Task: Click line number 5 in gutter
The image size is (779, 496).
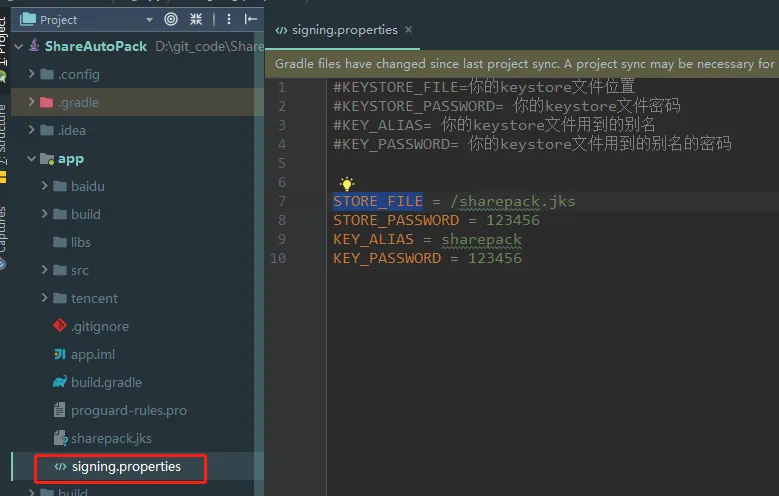Action: pyautogui.click(x=282, y=163)
